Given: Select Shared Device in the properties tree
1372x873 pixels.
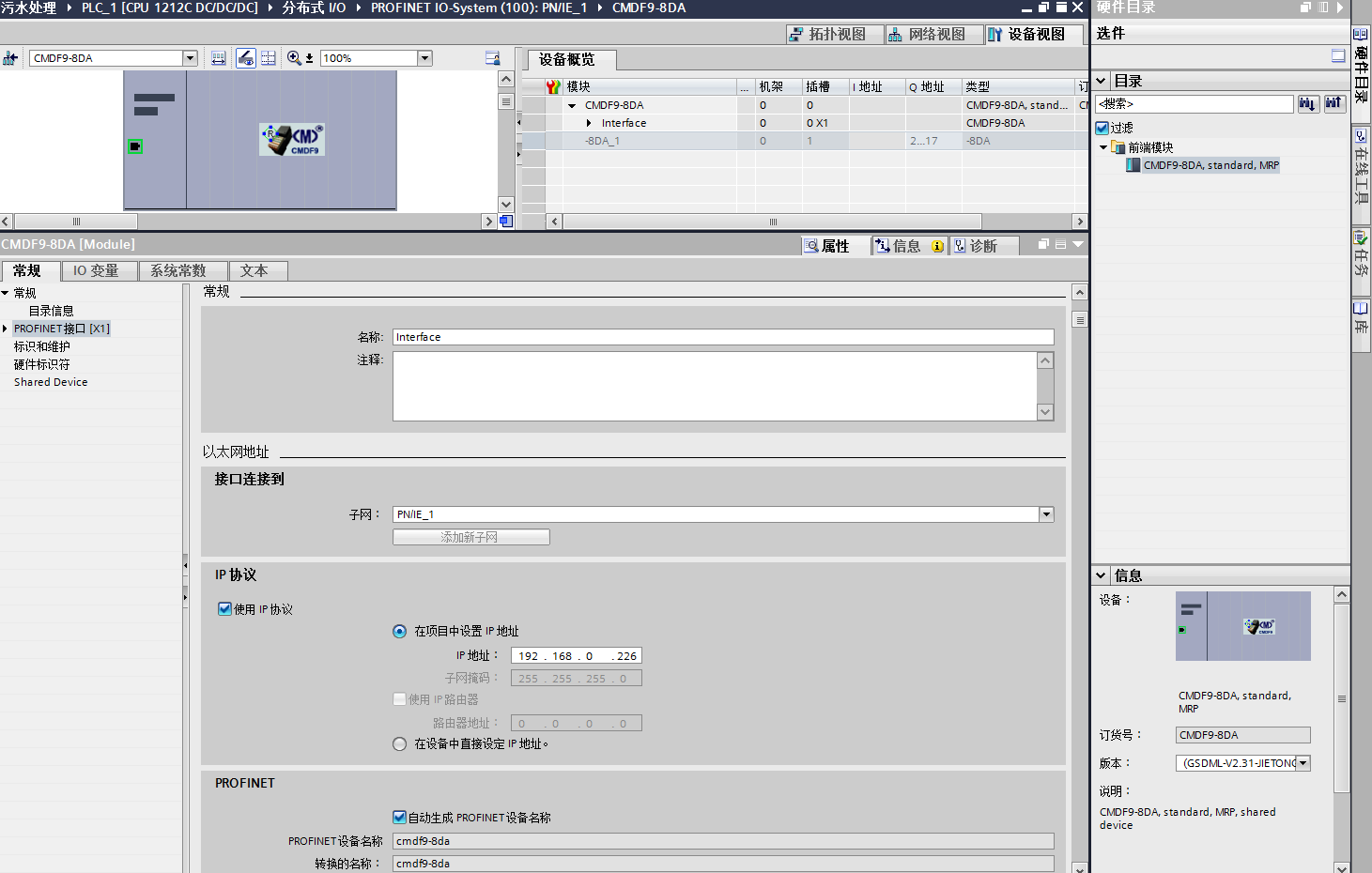Looking at the screenshot, I should (x=51, y=382).
